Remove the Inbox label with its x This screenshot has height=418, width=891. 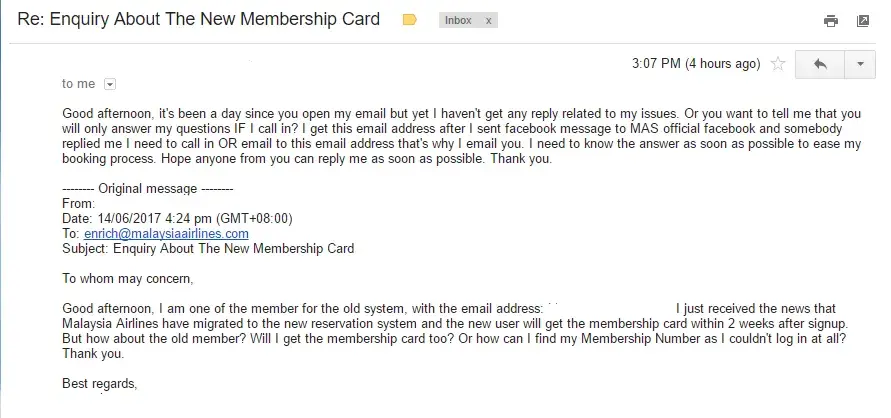[488, 21]
